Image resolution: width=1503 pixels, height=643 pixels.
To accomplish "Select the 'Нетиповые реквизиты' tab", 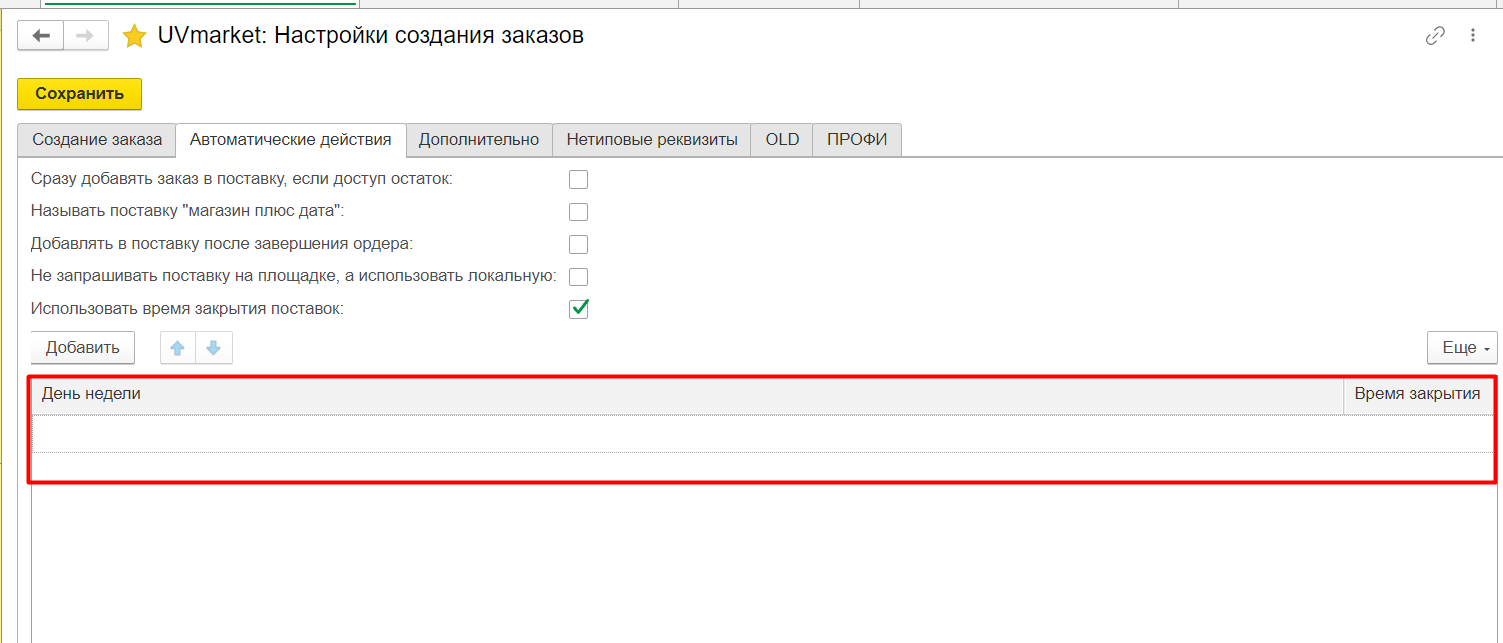I will click(x=652, y=140).
